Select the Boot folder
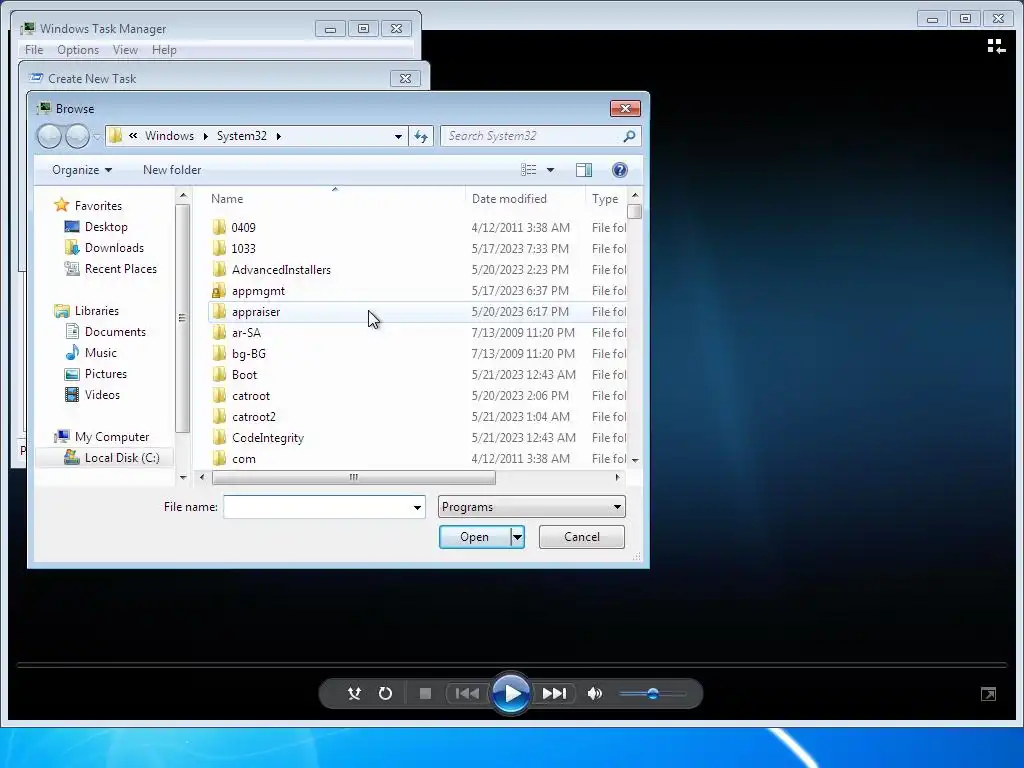Image resolution: width=1024 pixels, height=768 pixels. [244, 375]
